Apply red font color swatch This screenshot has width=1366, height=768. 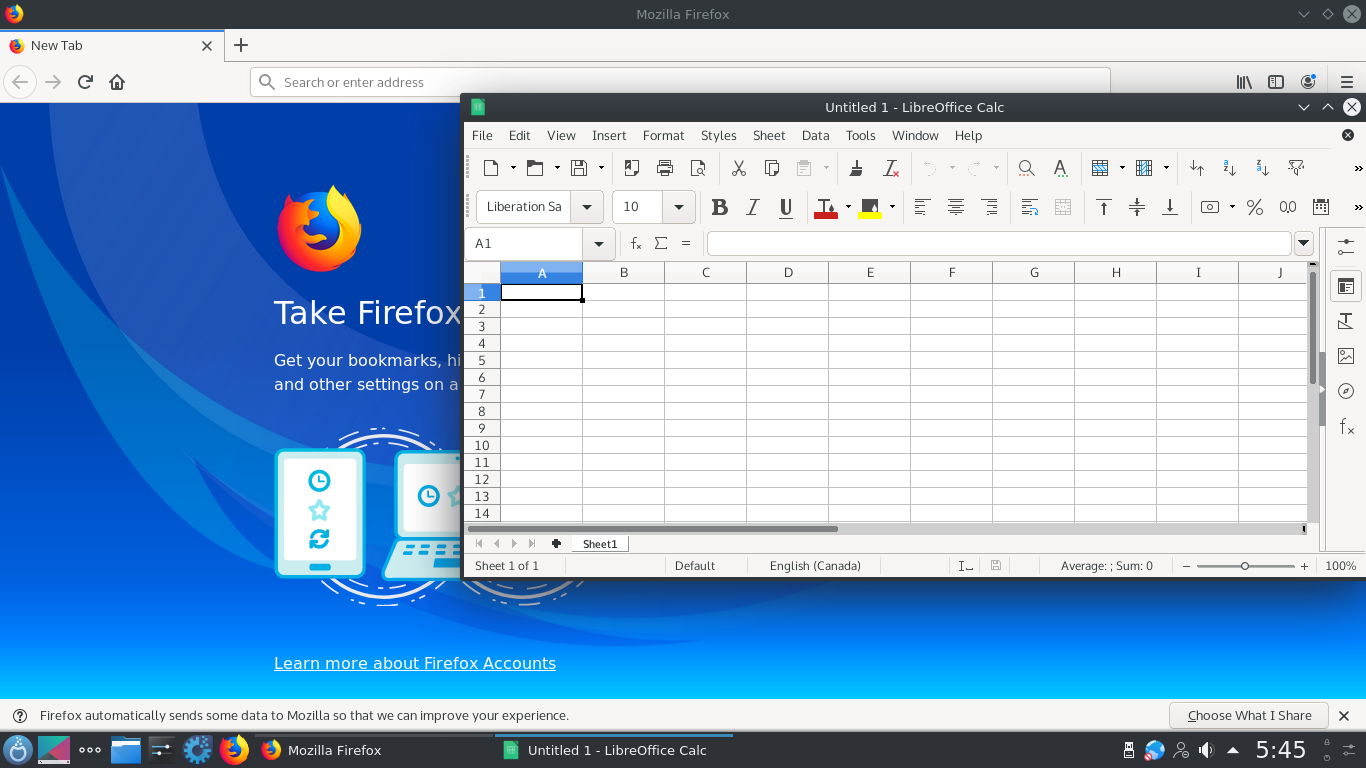click(826, 207)
